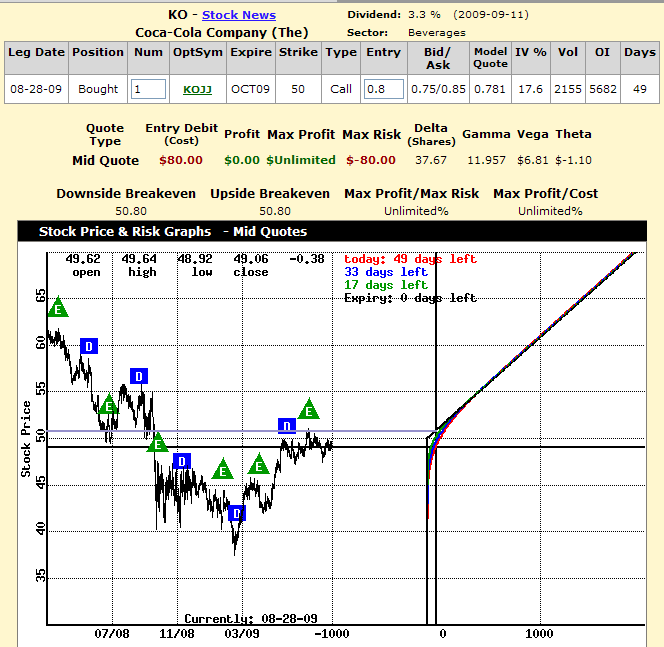
Task: Click the earnings marker just below the 50 line
Action: pos(158,442)
